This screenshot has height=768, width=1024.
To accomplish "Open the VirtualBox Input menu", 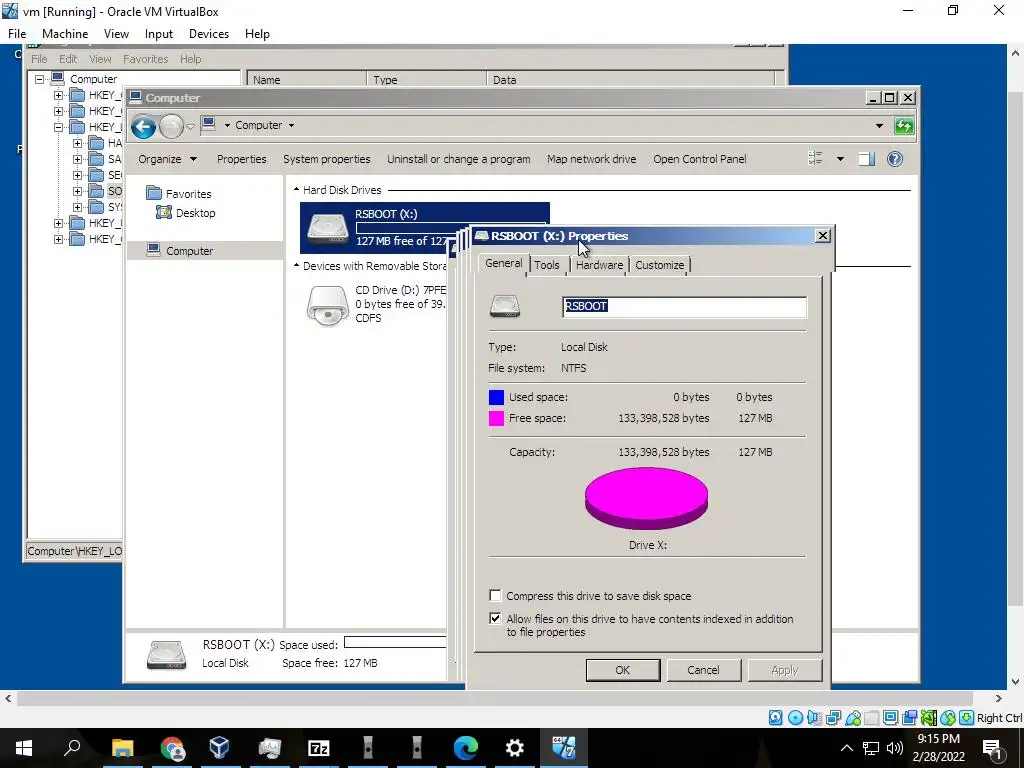I will click(159, 34).
